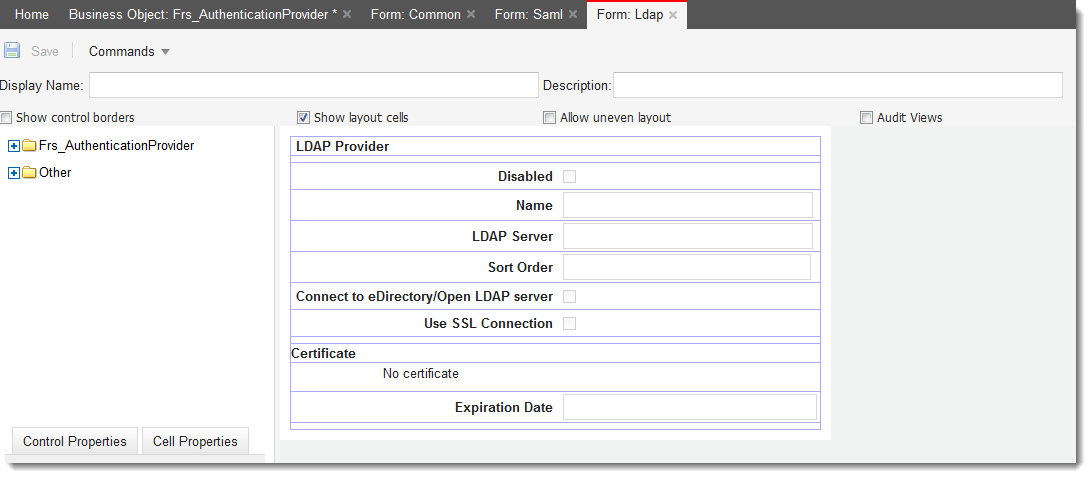Click the Frs_AuthenticationProvider folder icon
The width and height of the screenshot is (1091, 478).
[x=29, y=146]
